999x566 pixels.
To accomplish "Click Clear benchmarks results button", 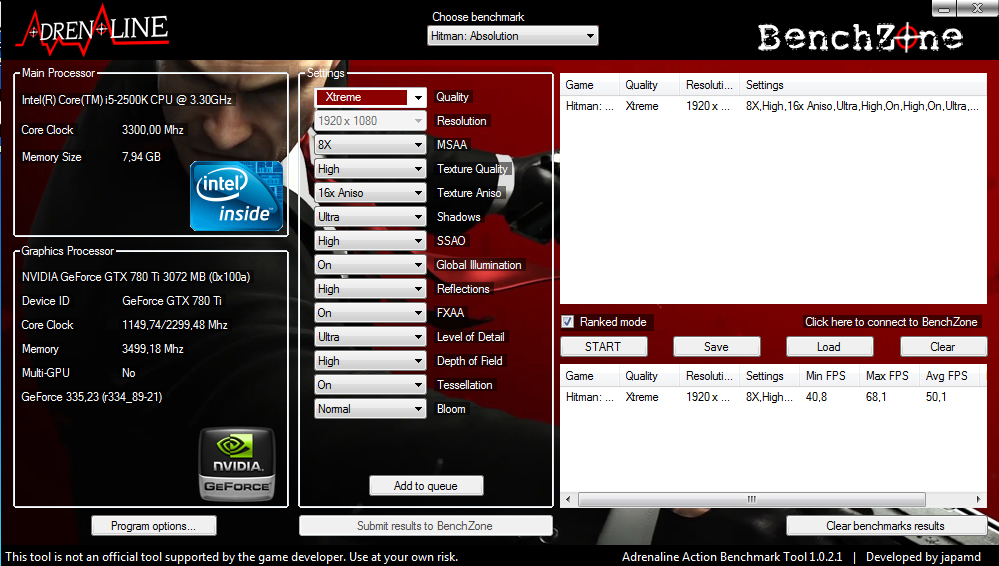I will point(886,526).
